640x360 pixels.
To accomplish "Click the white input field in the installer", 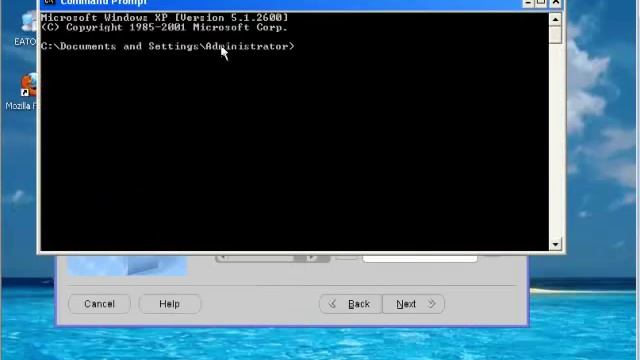I will pos(420,258).
